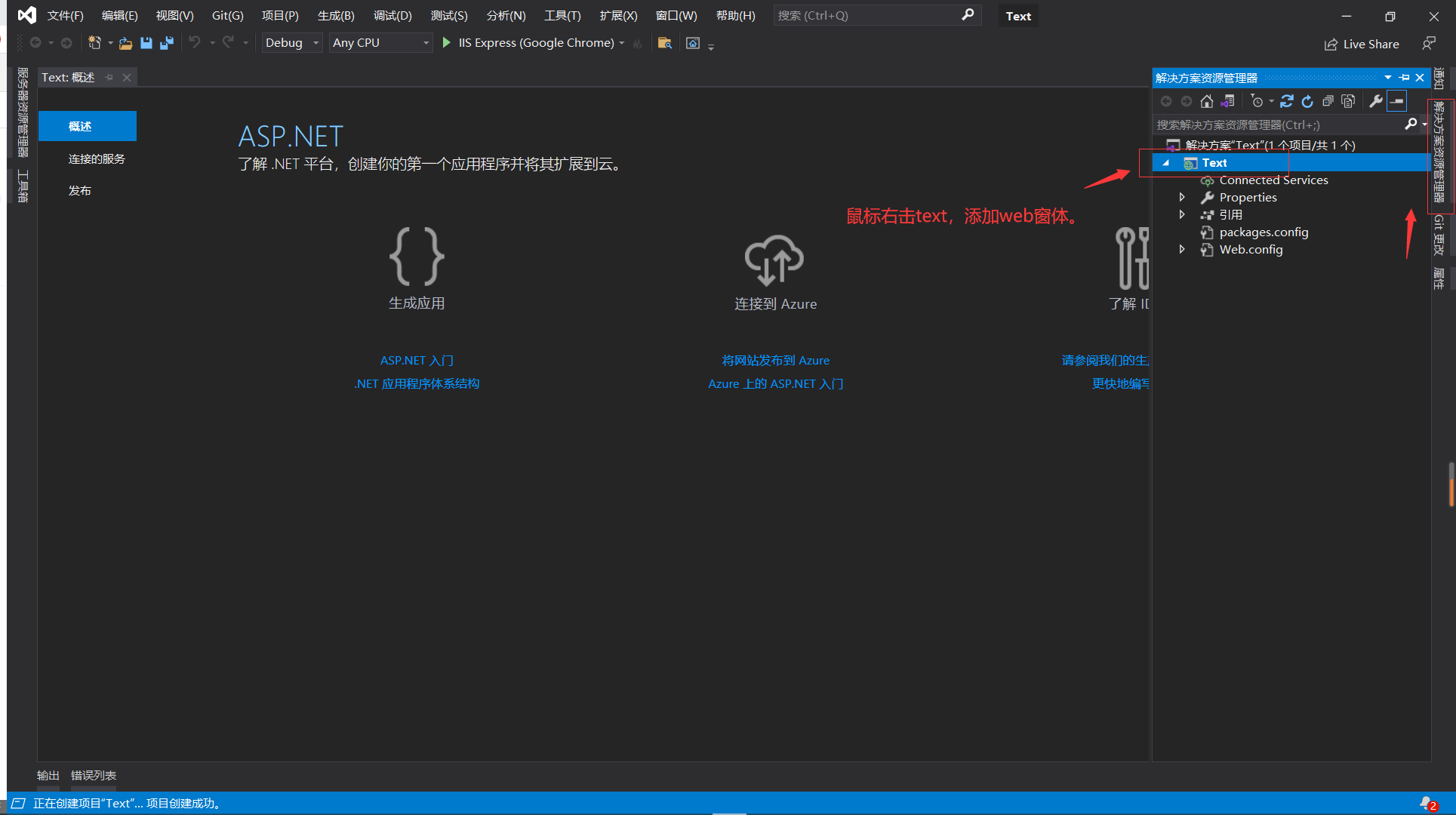Select the 连接的服务 side tab

(x=97, y=158)
